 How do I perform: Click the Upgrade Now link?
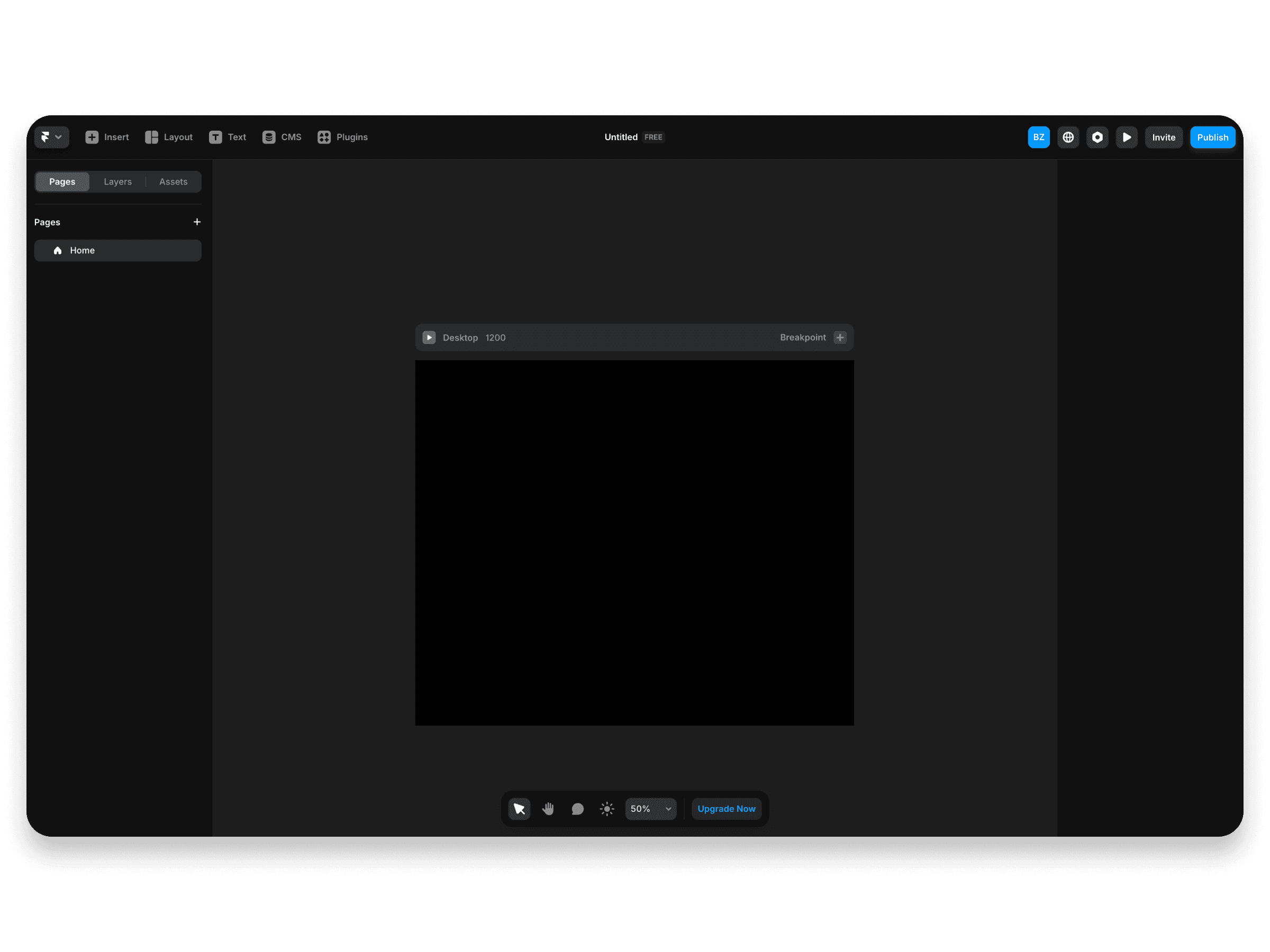[x=727, y=809]
